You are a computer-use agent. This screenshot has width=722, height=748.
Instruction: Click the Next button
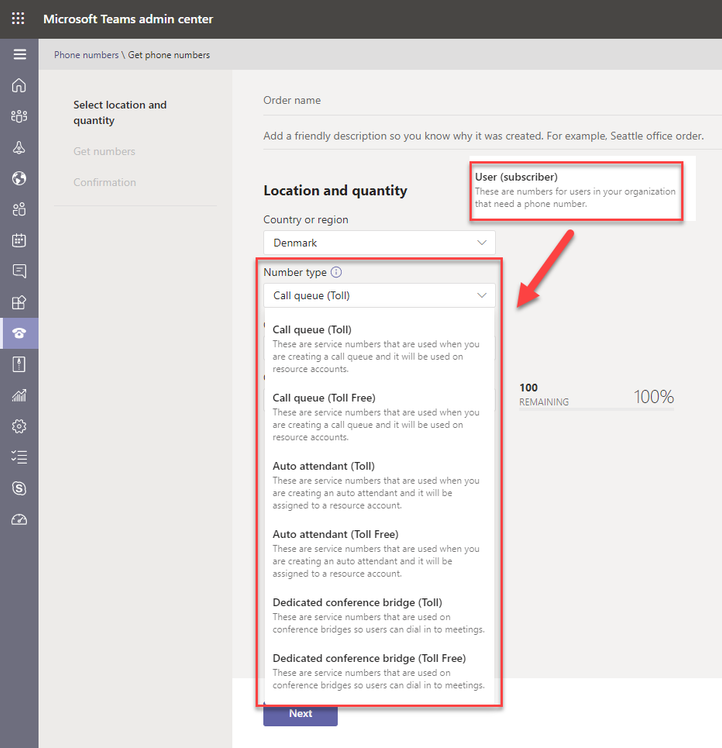pos(301,714)
